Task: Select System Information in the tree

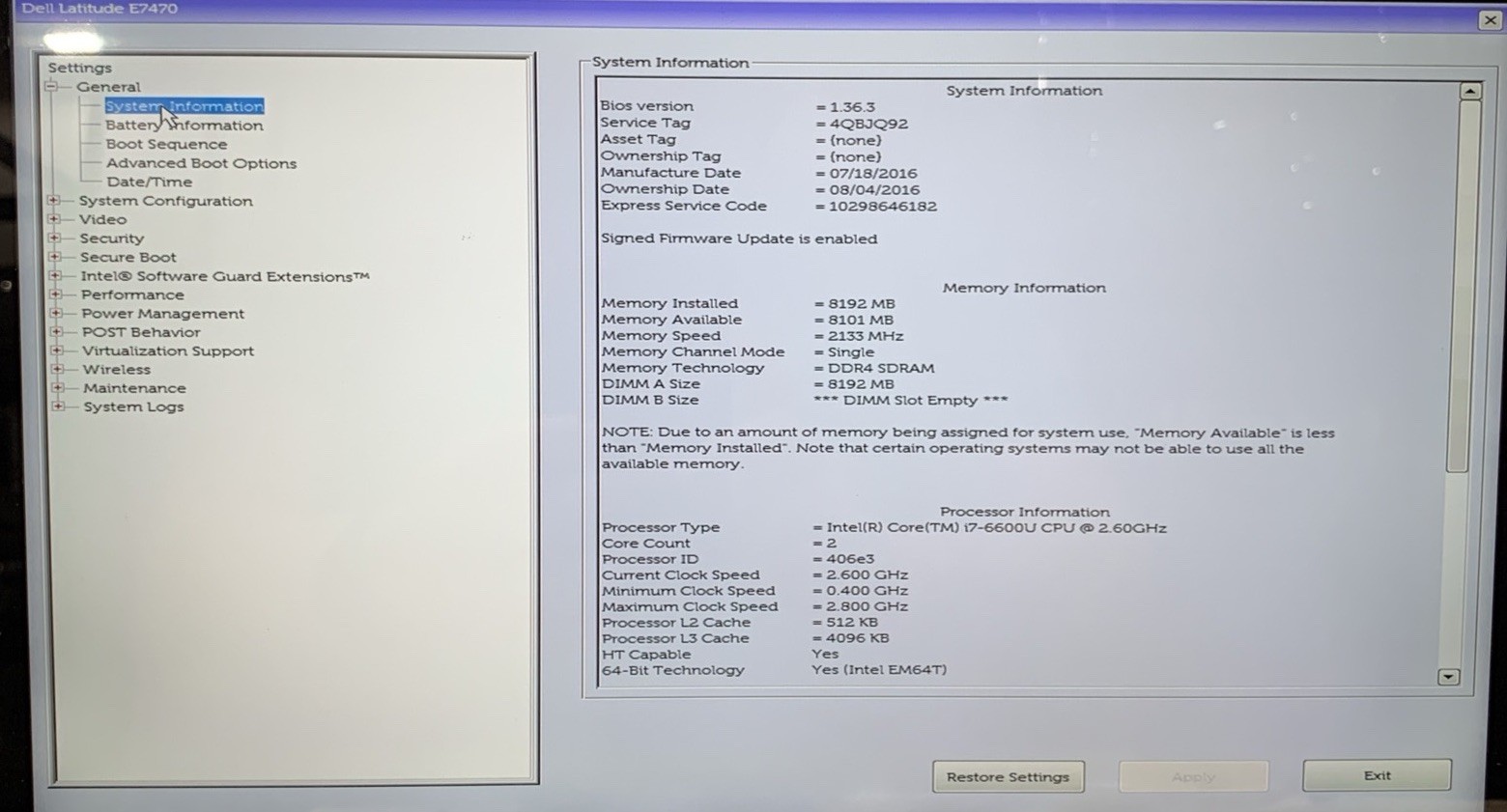Action: 184,106
